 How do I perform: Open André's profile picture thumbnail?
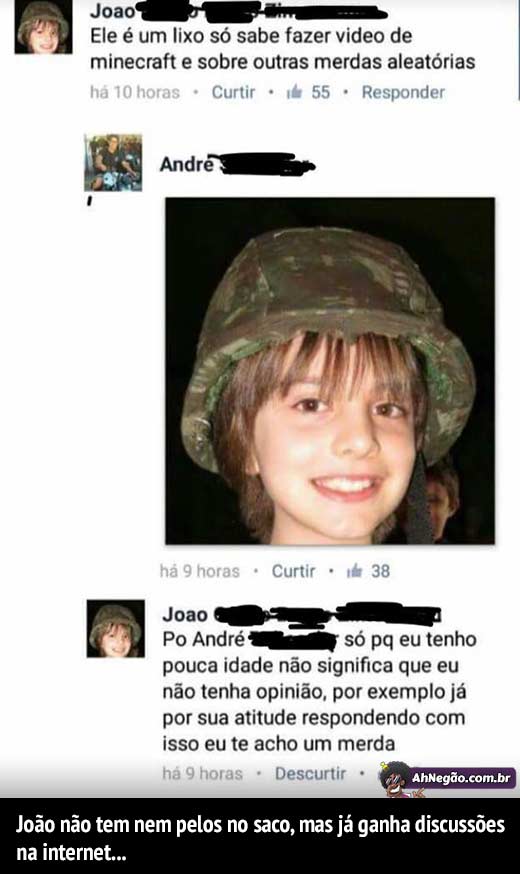113,163
